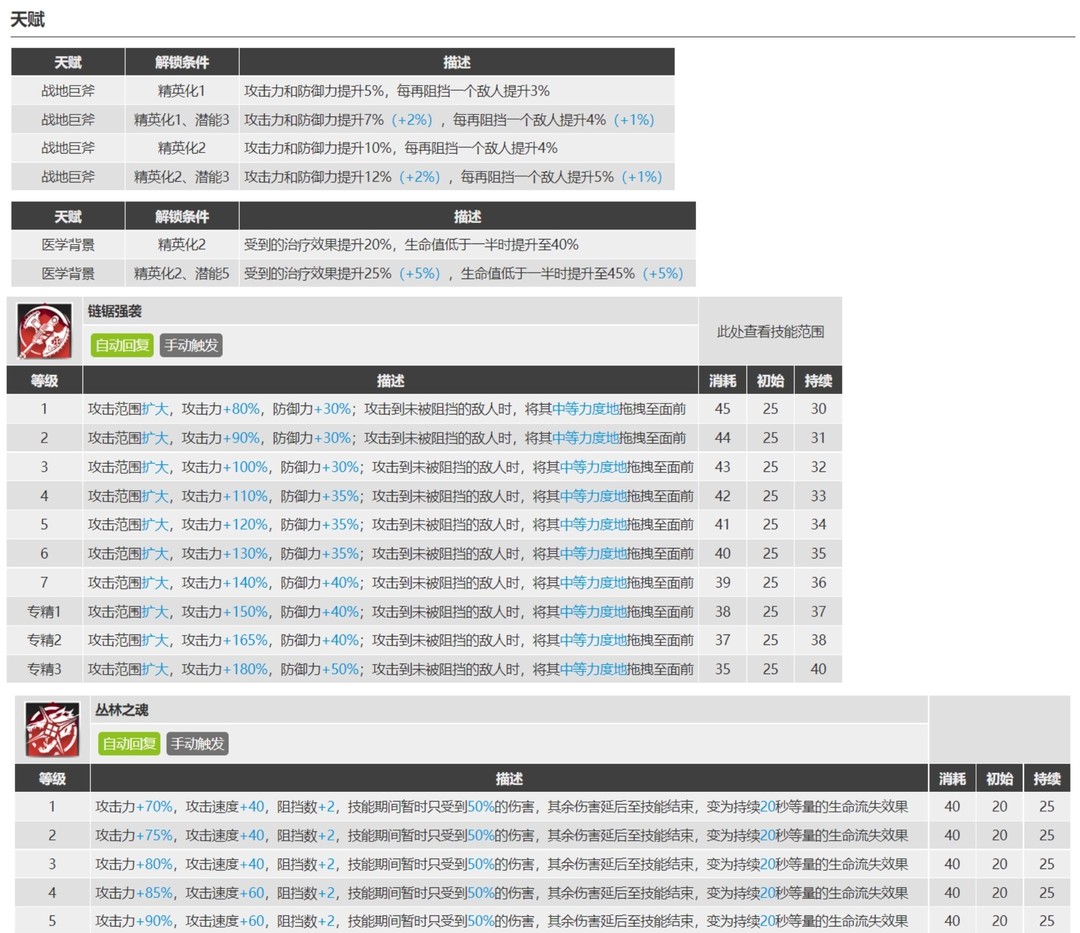
Task: Select the 手动触发 tag under 链锯强袭
Action: (x=190, y=346)
